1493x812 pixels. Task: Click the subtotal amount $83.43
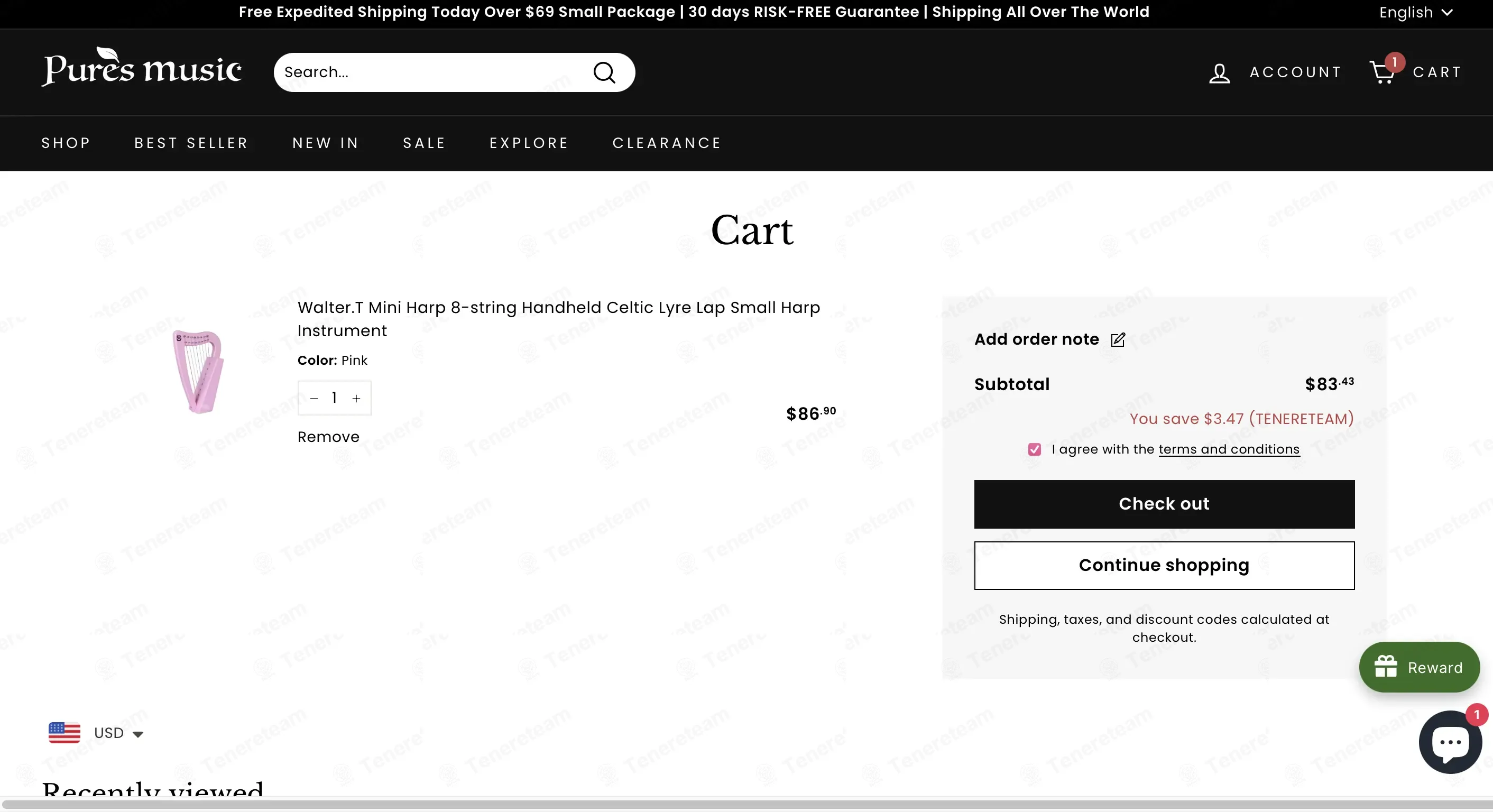[1330, 384]
